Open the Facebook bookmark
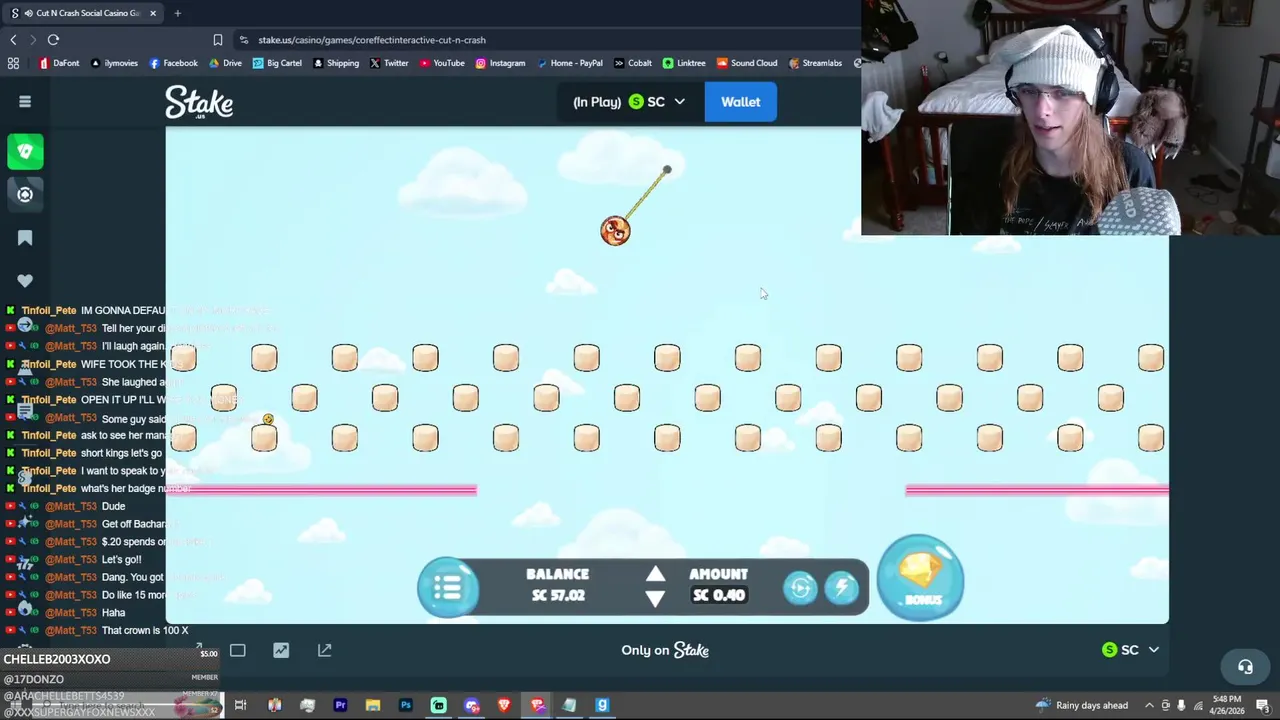The image size is (1280, 720). coord(173,63)
